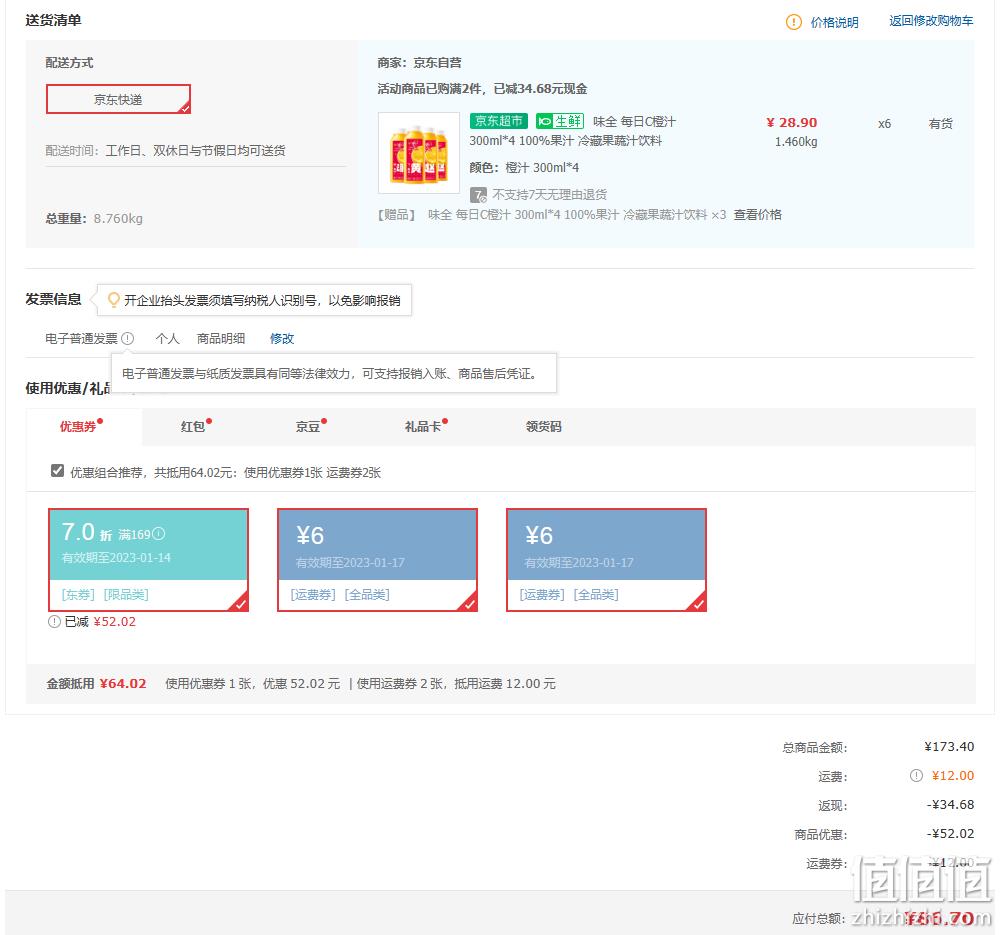Click the 运费 value ¥12.00
1001x935 pixels.
953,775
